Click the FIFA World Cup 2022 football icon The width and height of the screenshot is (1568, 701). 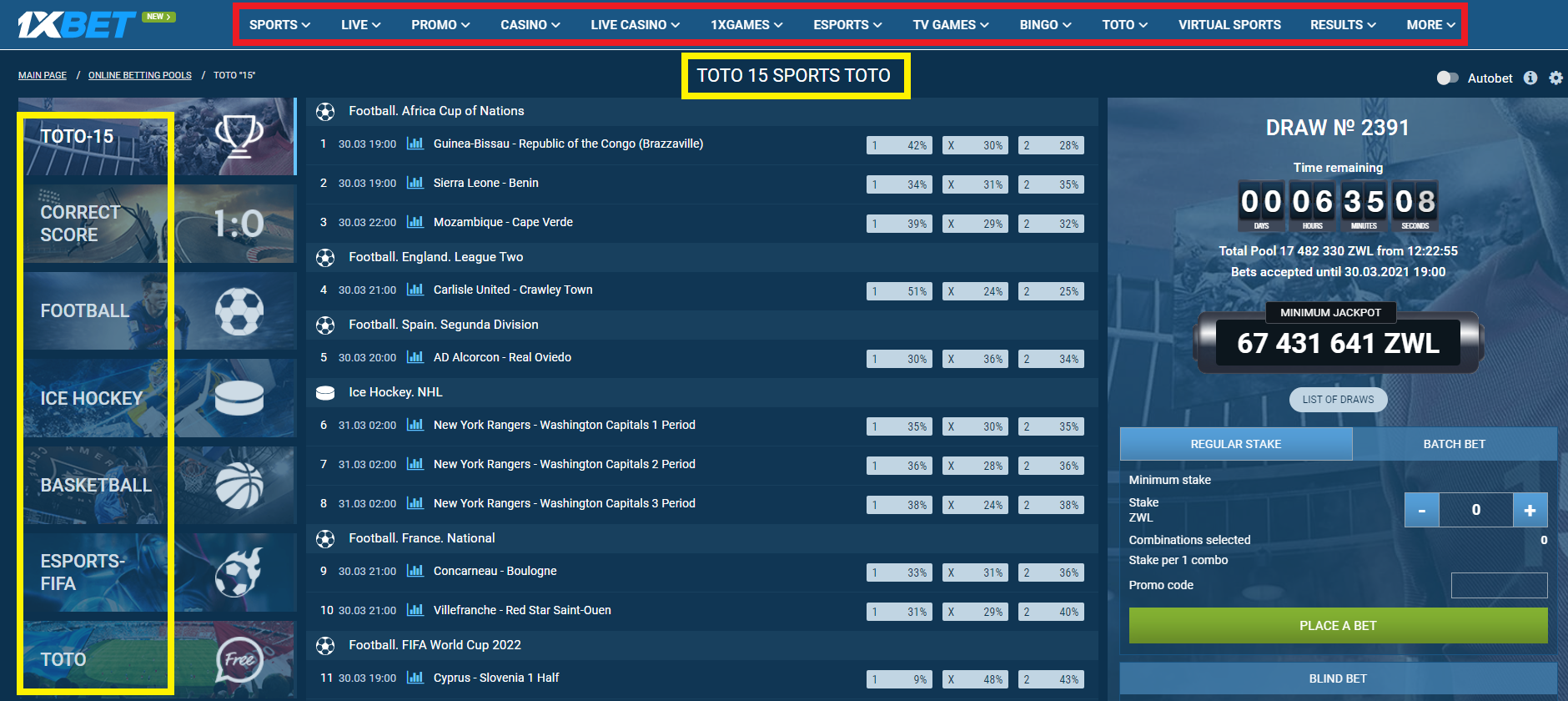pos(325,645)
